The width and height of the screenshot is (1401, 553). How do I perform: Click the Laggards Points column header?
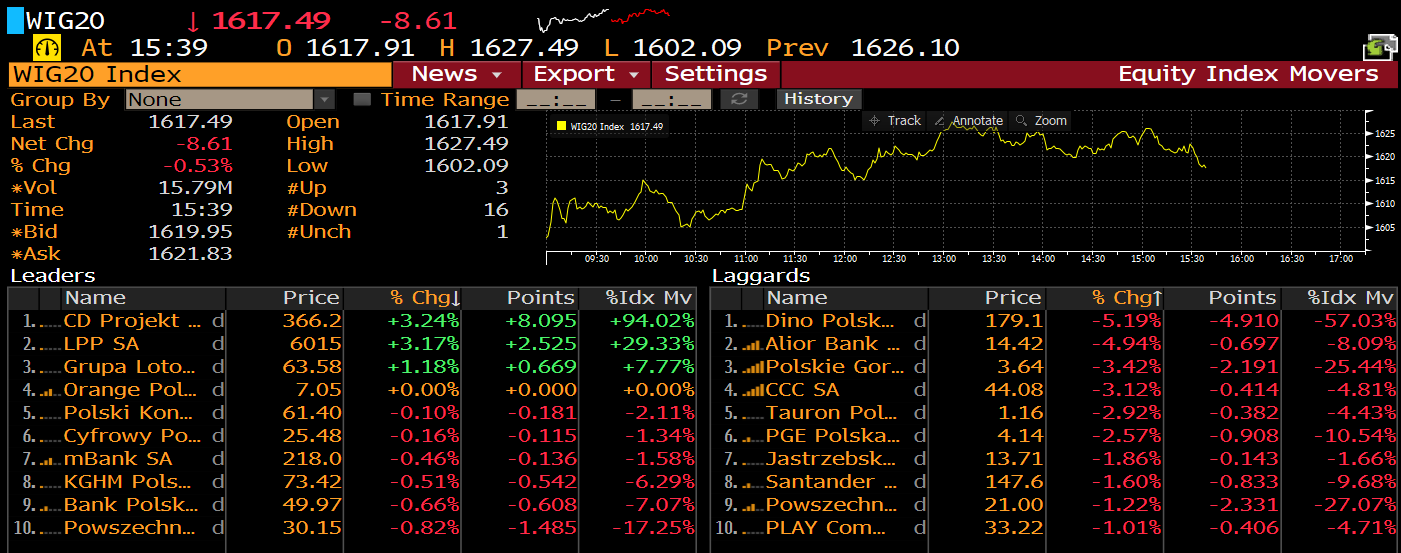pos(1223,298)
